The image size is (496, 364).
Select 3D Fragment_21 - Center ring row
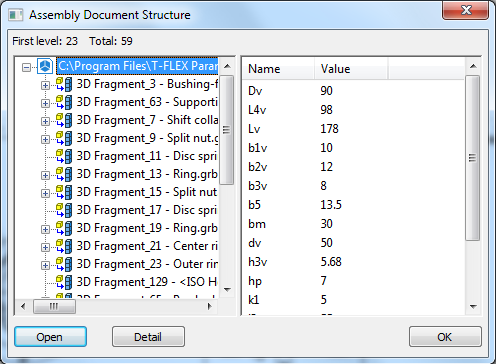[147, 246]
